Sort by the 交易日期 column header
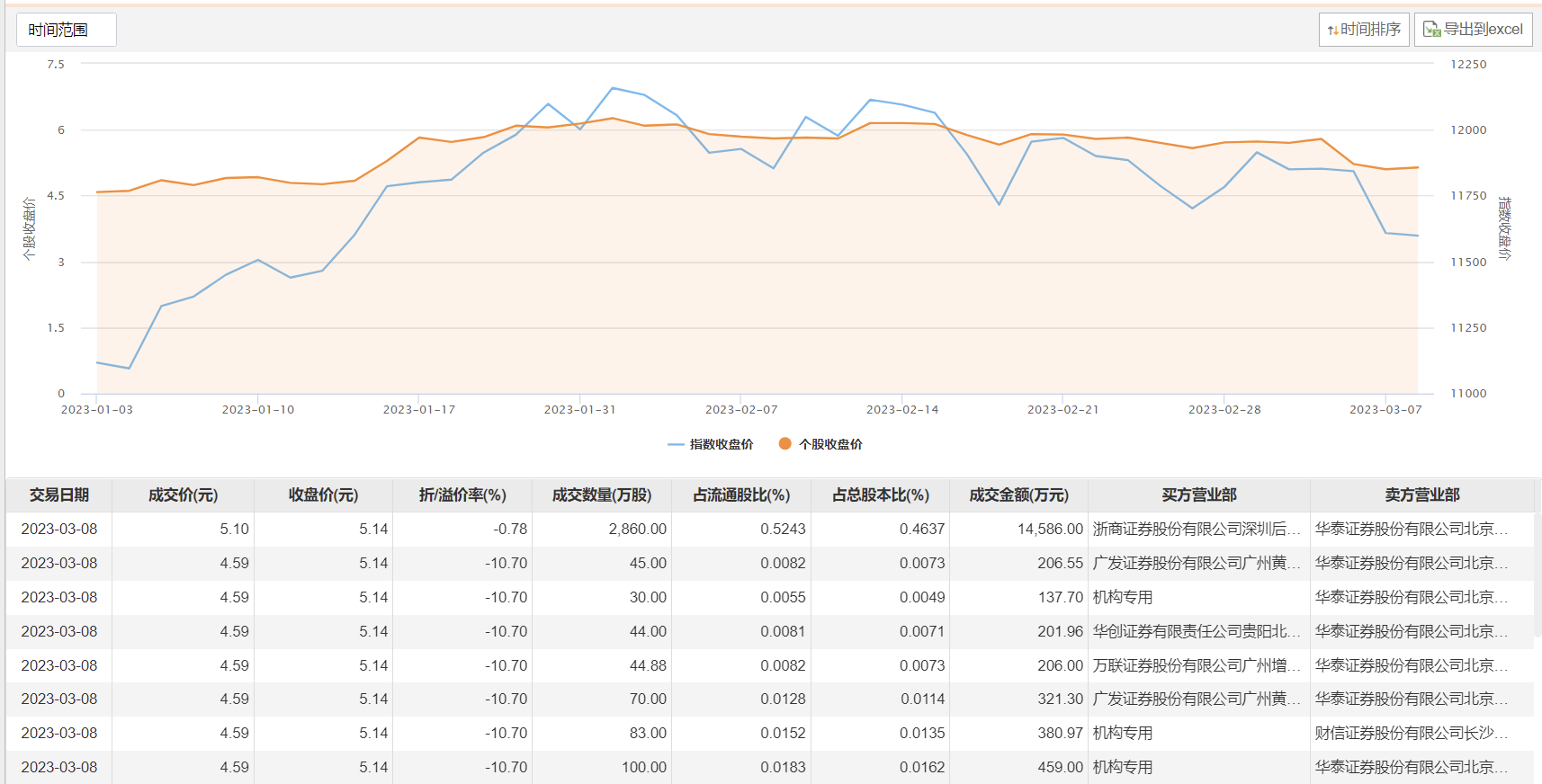1542x784 pixels. pos(59,495)
